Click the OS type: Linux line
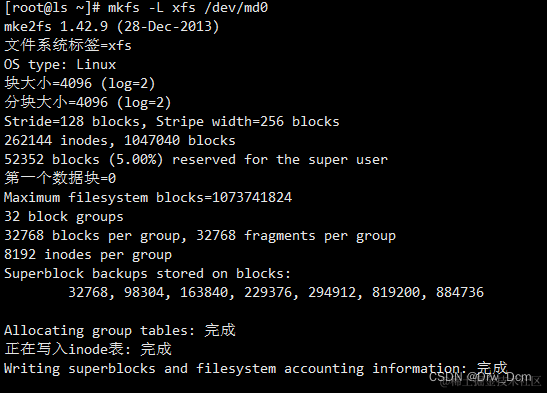Screen dimensions: 547x393 60,65
